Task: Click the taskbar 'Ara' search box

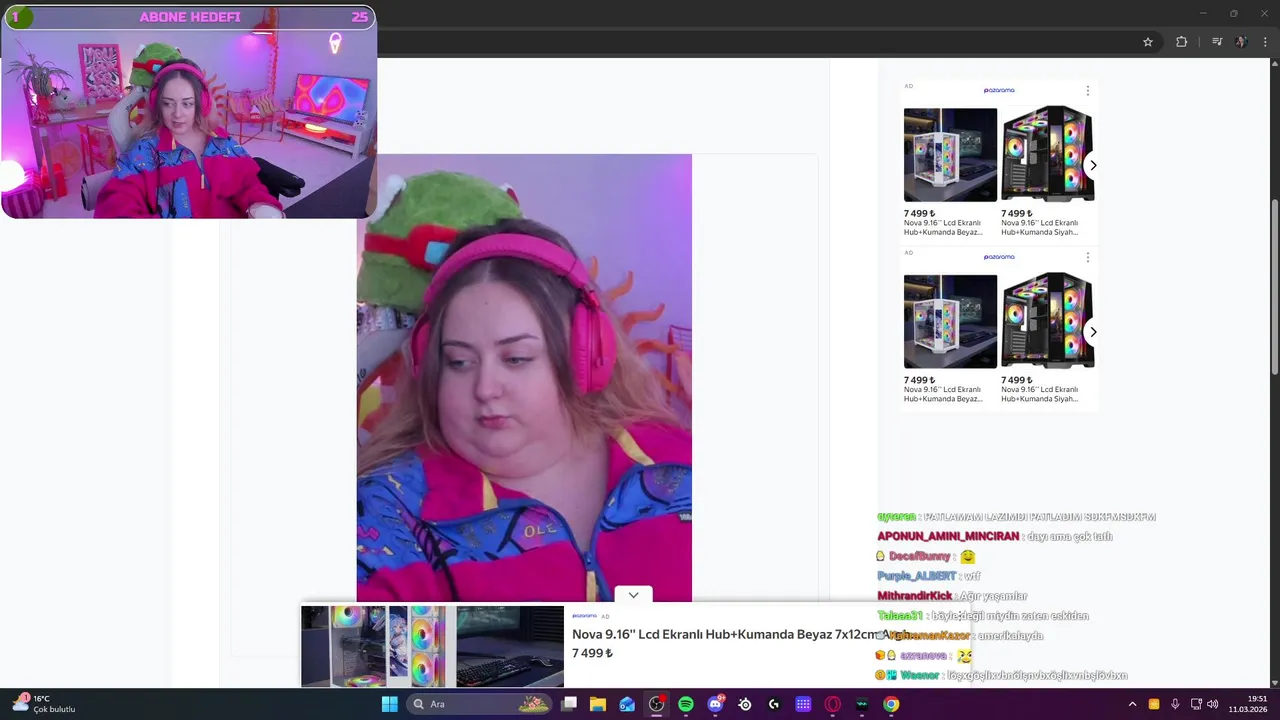Action: [x=480, y=704]
